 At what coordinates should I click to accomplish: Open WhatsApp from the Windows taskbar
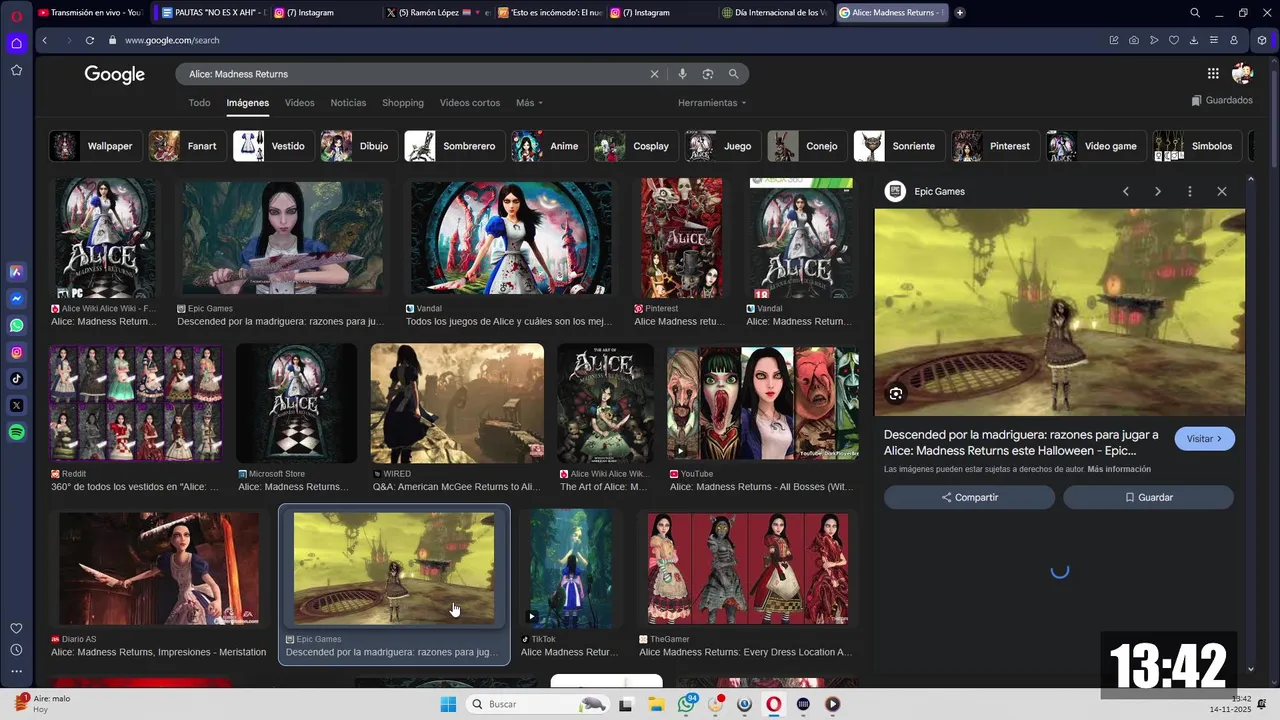point(686,704)
